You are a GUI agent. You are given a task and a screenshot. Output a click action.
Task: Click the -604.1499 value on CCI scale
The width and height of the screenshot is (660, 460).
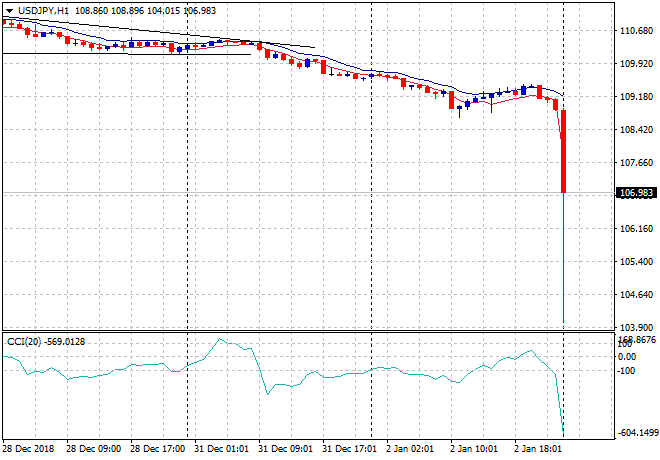coord(638,433)
